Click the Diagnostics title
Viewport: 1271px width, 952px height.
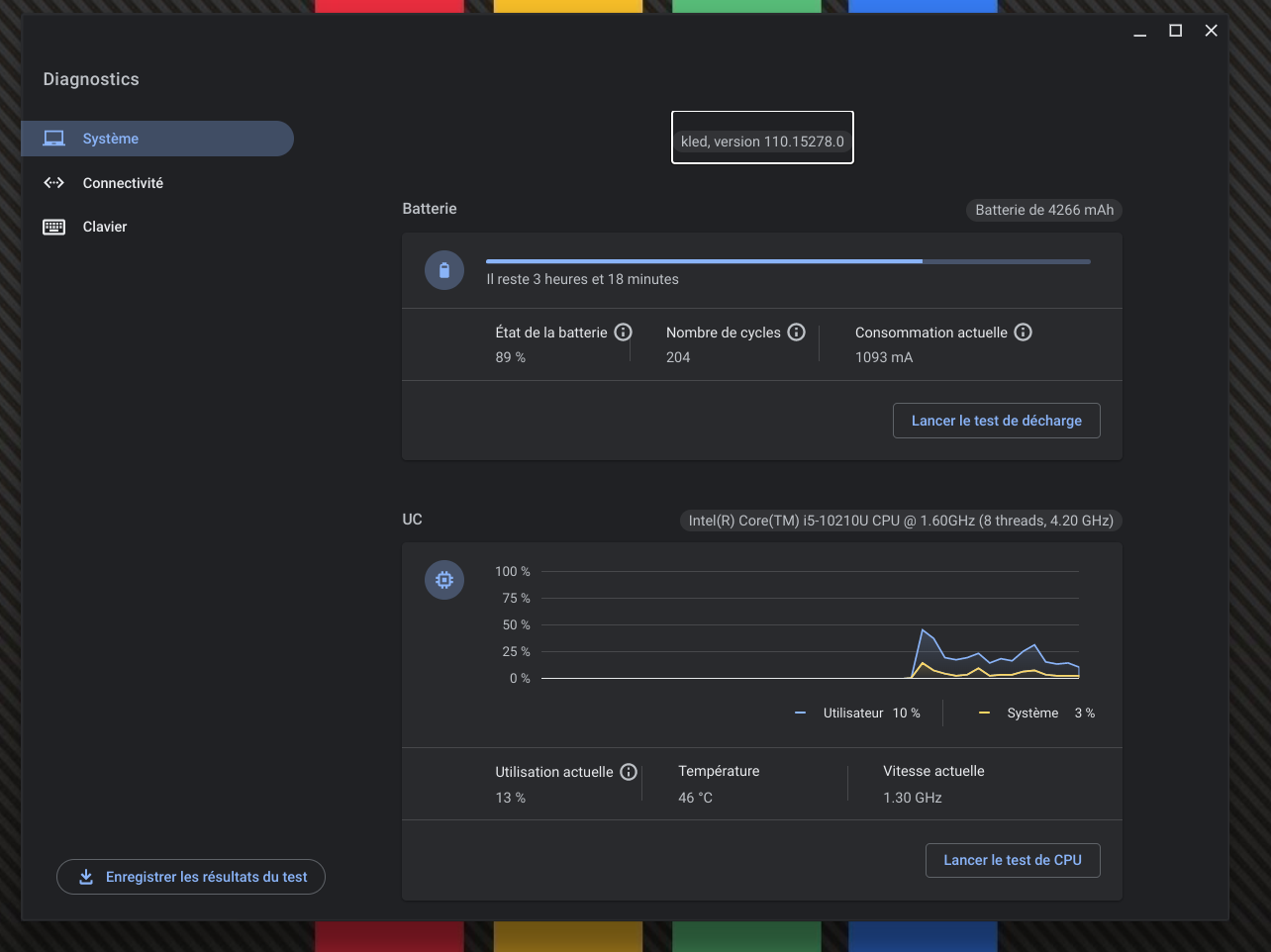point(91,79)
